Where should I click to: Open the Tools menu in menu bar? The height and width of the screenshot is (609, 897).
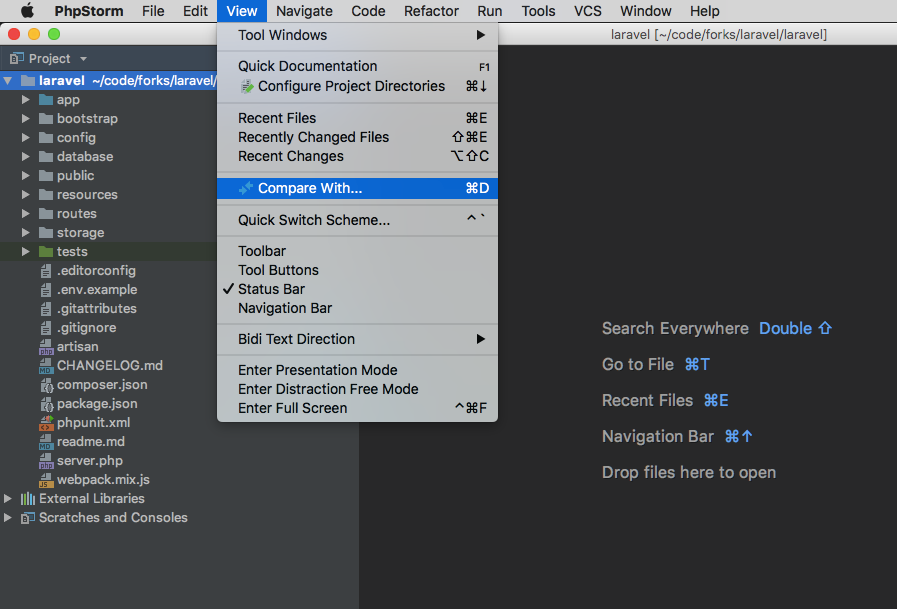click(x=538, y=11)
